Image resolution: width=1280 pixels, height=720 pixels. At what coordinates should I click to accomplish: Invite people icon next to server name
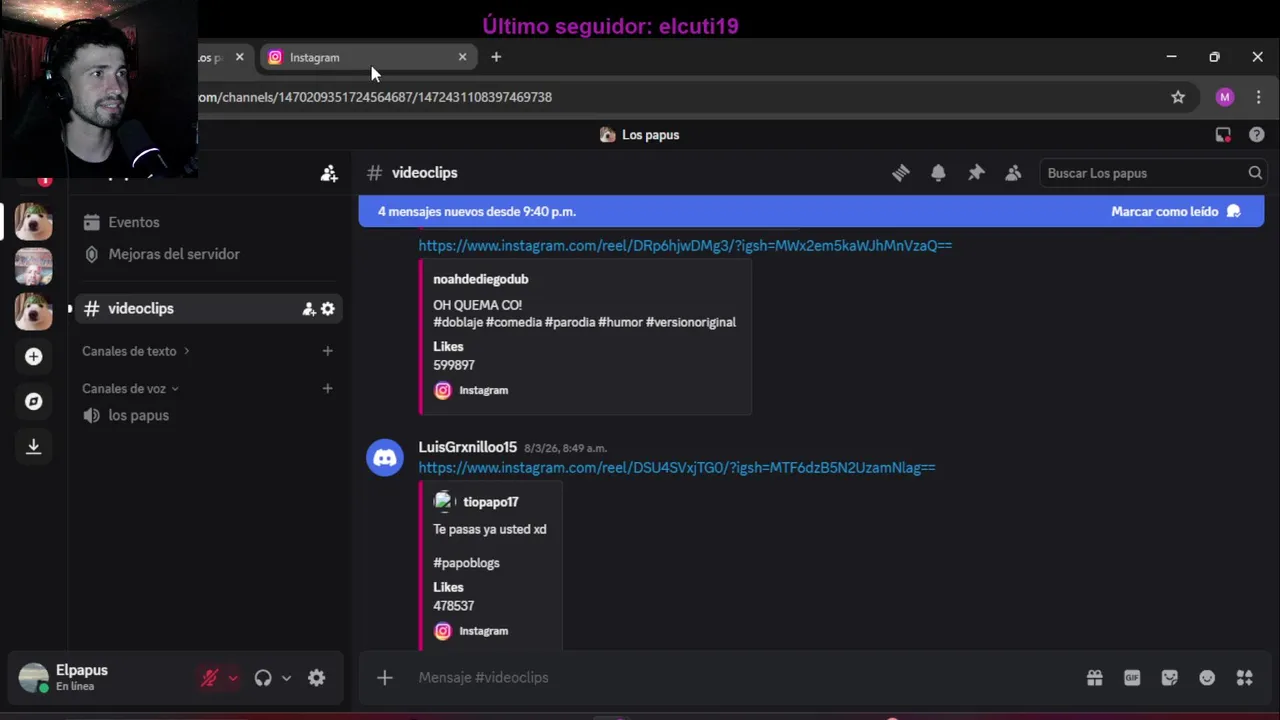pos(328,173)
